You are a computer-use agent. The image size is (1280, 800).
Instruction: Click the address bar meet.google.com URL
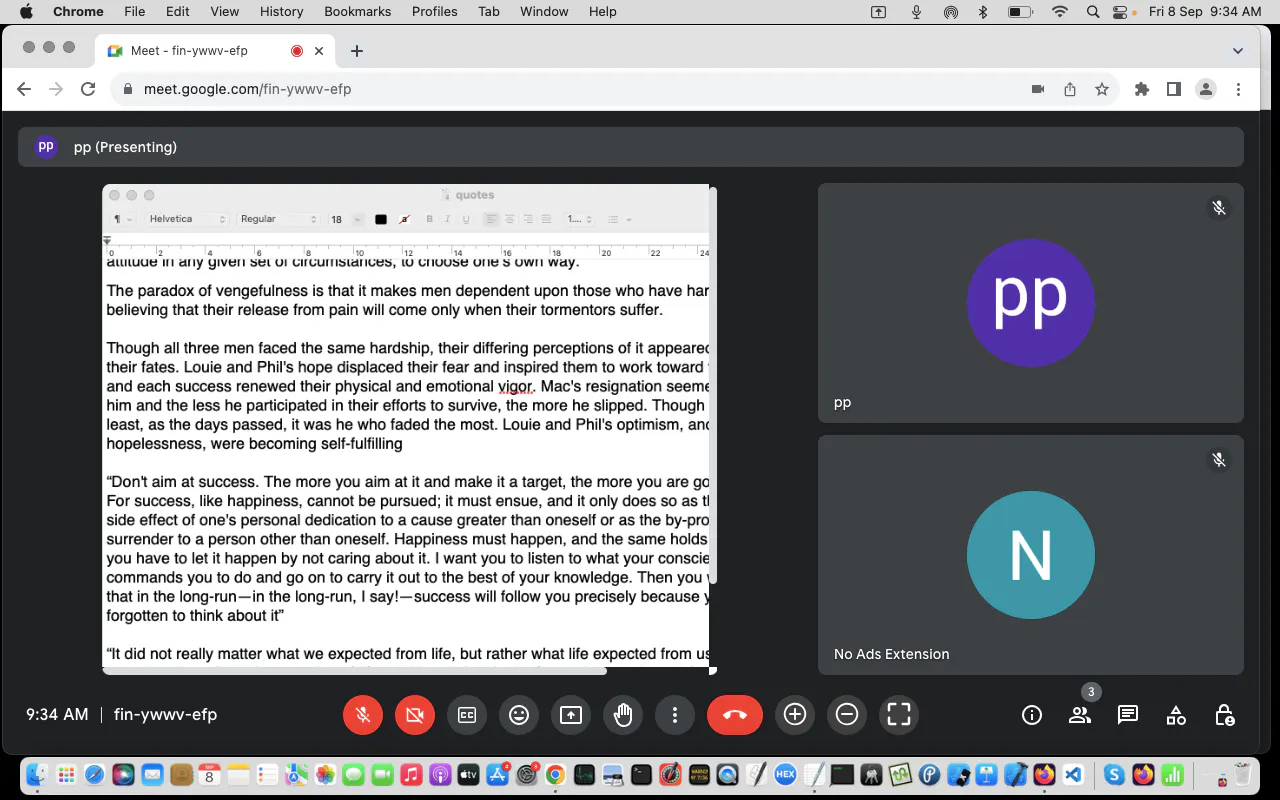click(247, 89)
